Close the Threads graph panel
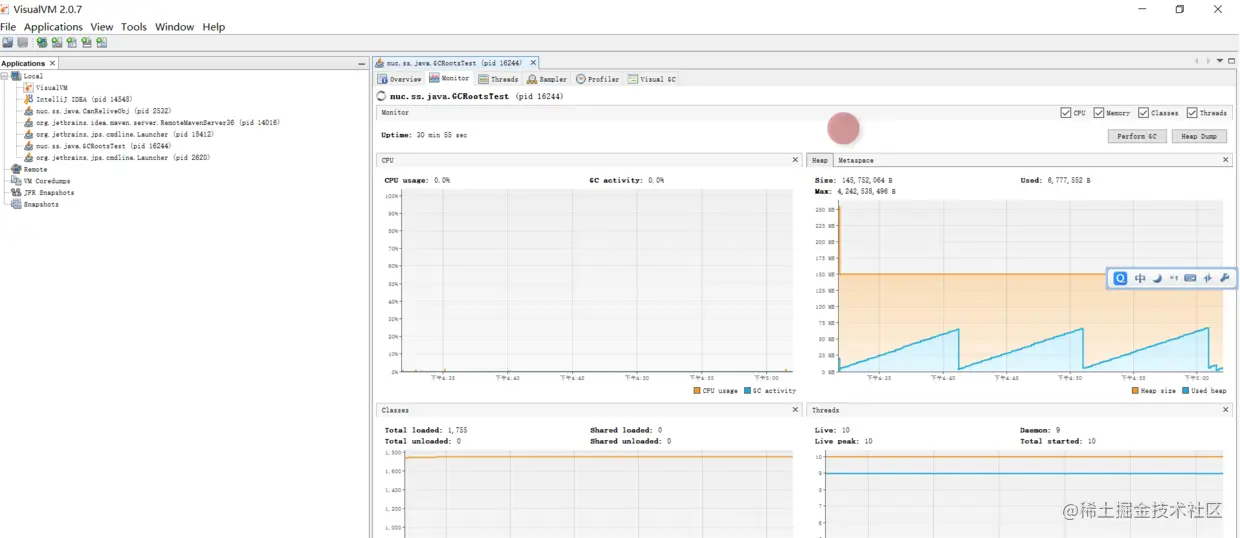Screen dimensions: 1240x538 click(1226, 409)
